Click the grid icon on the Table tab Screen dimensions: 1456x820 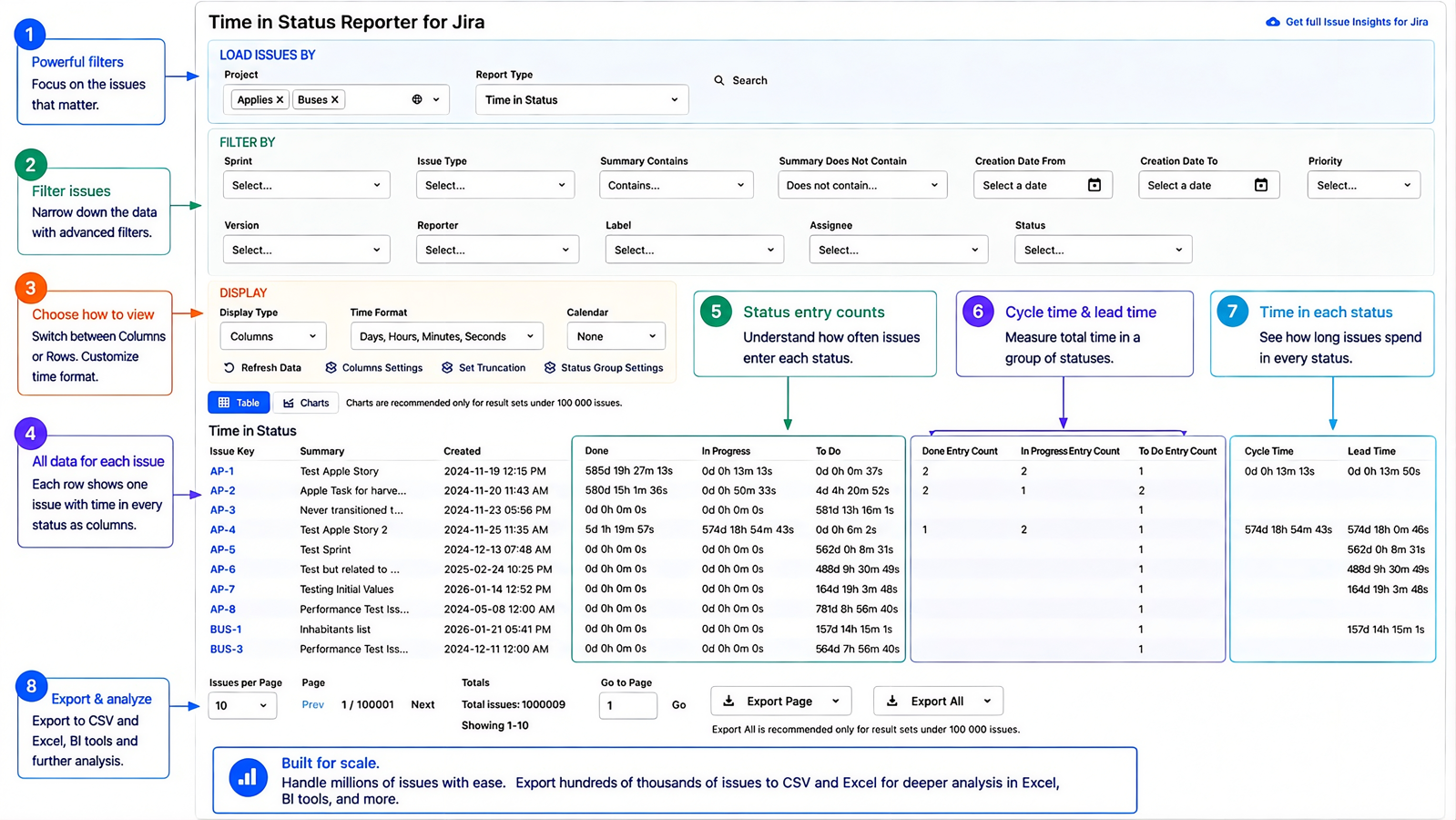click(x=224, y=403)
